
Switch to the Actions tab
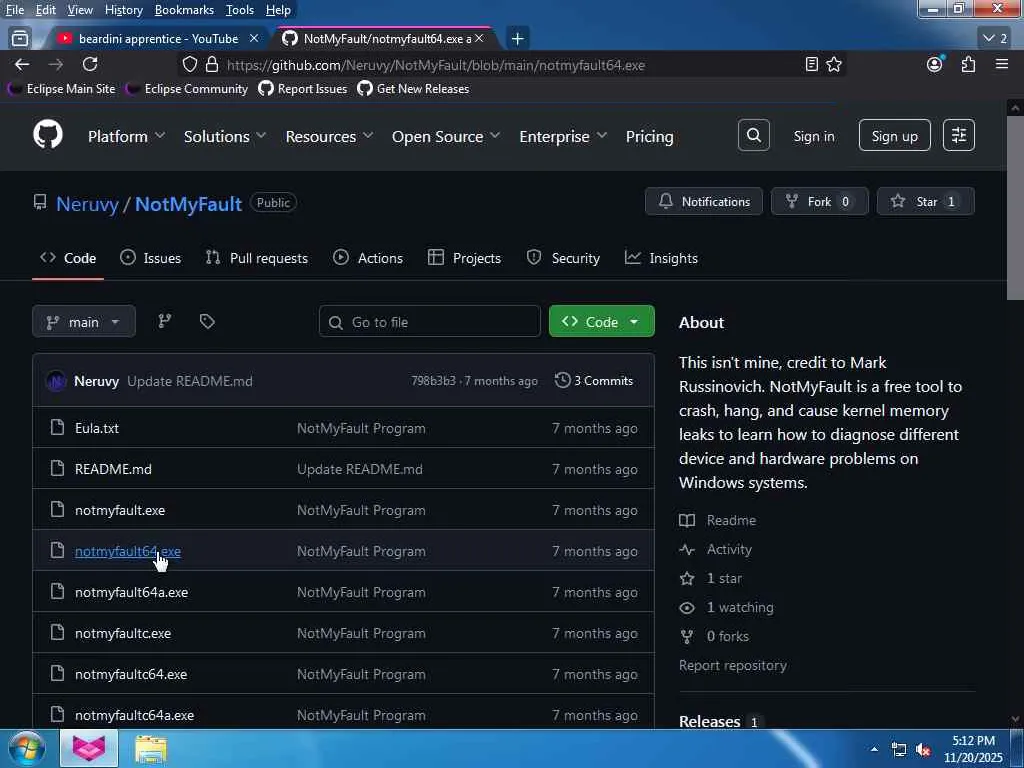(368, 258)
